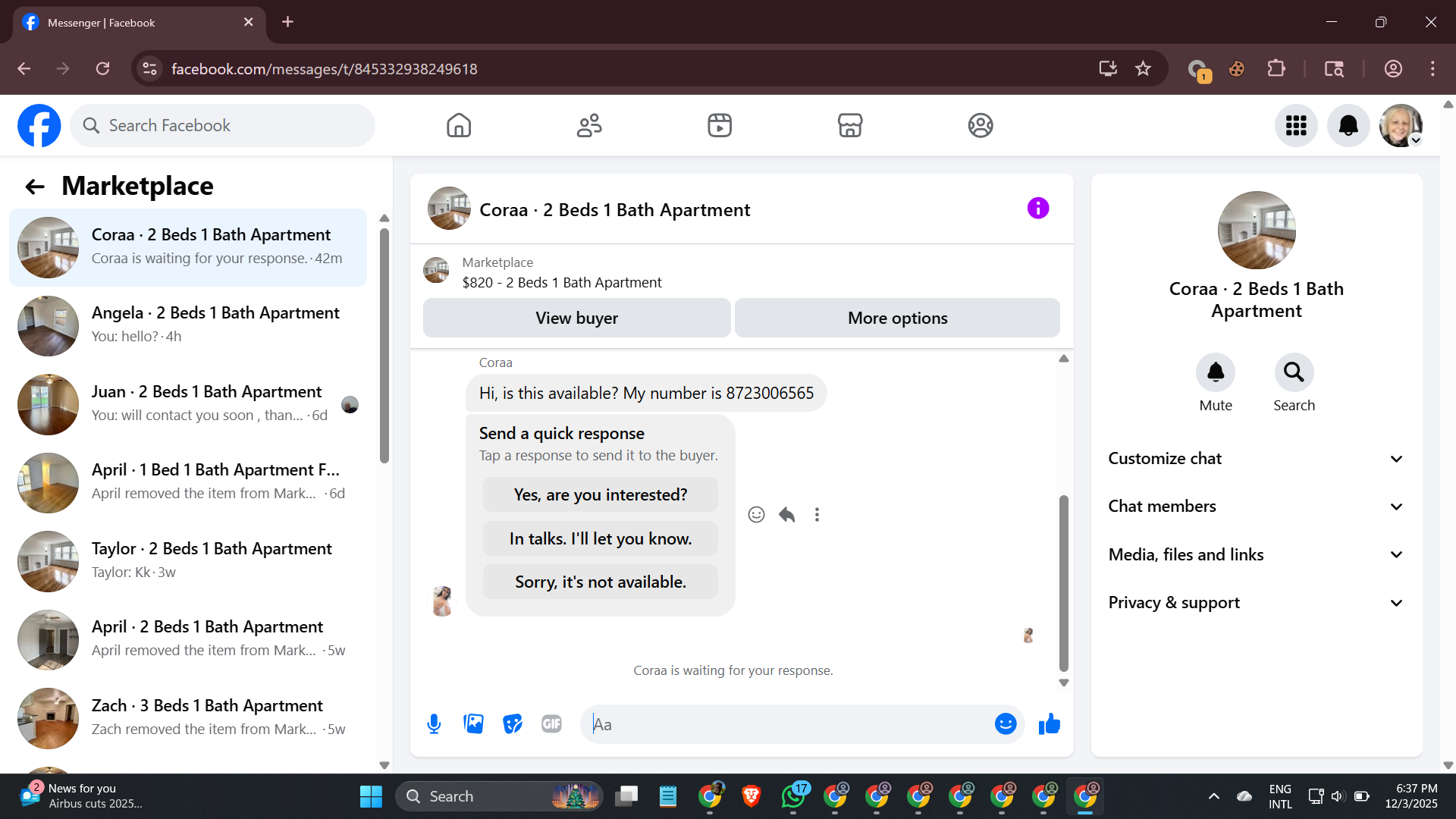Open More options for the listing
Image resolution: width=1456 pixels, height=819 pixels.
(897, 318)
